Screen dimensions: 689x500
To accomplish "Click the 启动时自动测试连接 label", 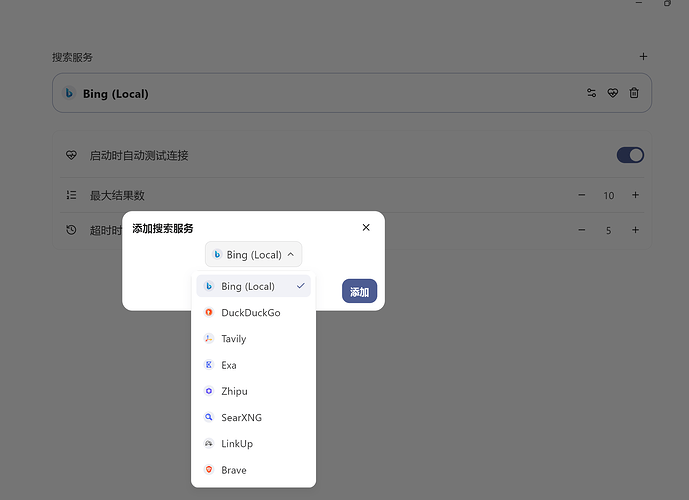I will [x=139, y=156].
